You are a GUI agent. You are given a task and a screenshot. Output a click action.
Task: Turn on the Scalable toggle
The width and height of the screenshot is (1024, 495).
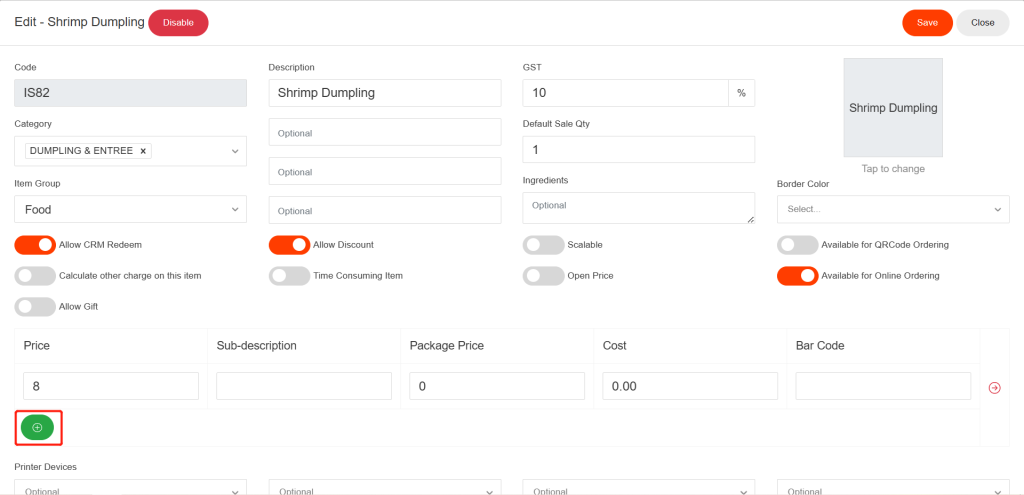[543, 245]
